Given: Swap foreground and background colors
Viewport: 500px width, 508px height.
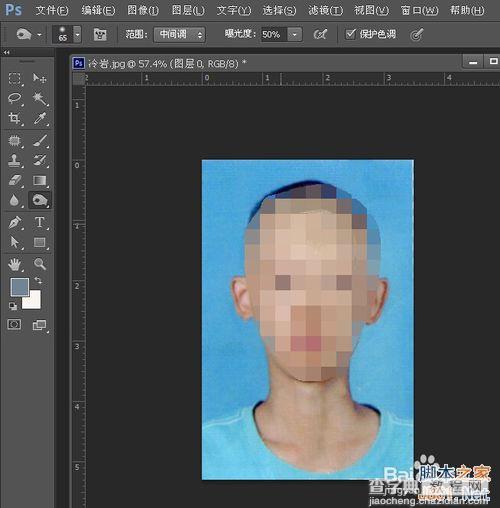Looking at the screenshot, I should tap(38, 281).
